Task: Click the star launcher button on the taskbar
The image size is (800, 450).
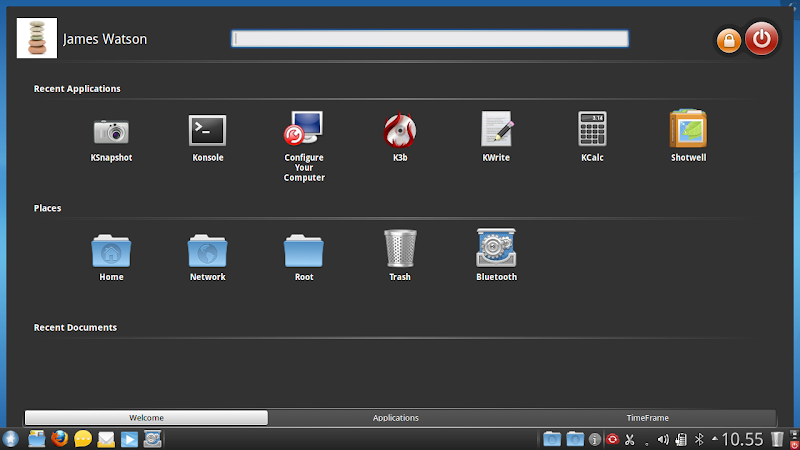Action: click(10, 439)
